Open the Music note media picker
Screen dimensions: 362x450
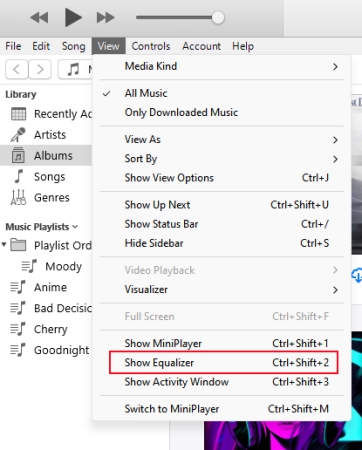click(75, 69)
